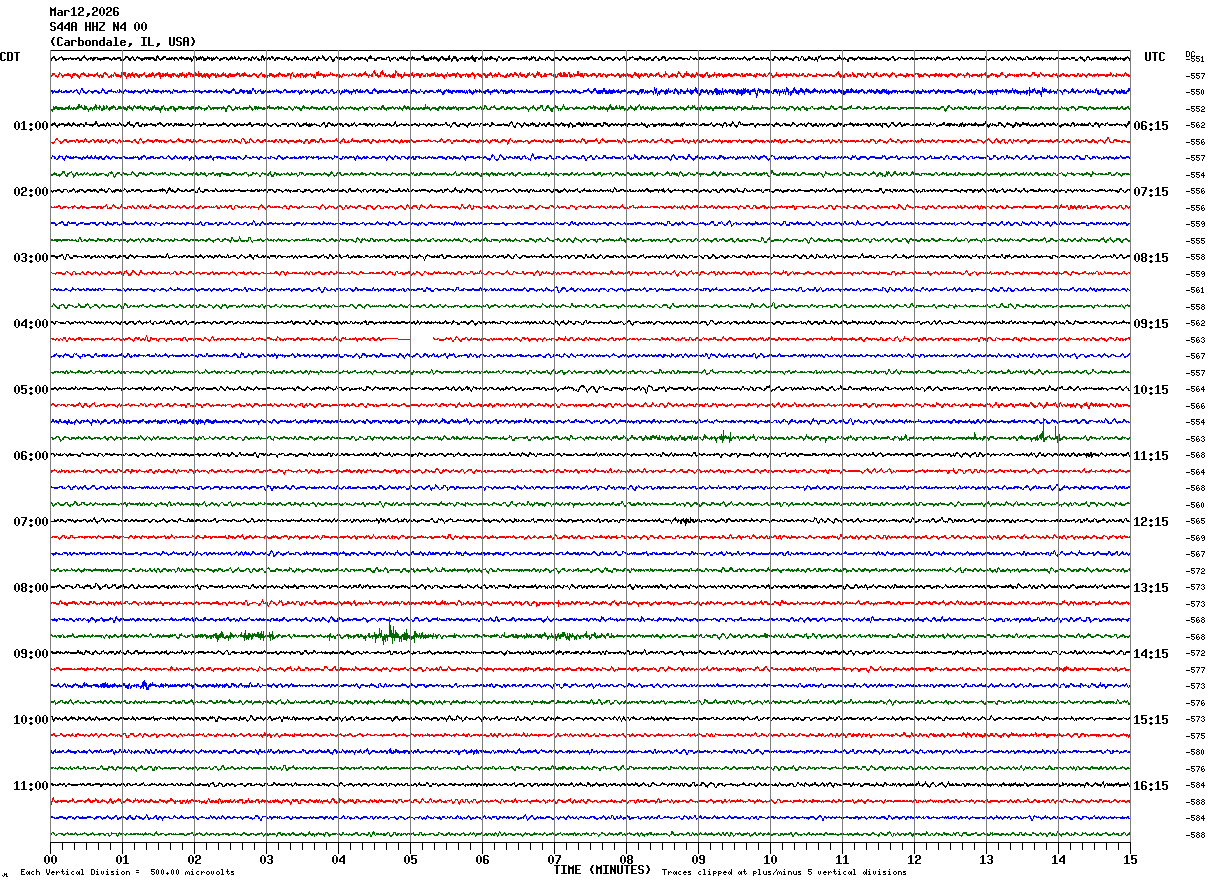
Task: Click the traces clipped footnote text
Action: (x=784, y=873)
